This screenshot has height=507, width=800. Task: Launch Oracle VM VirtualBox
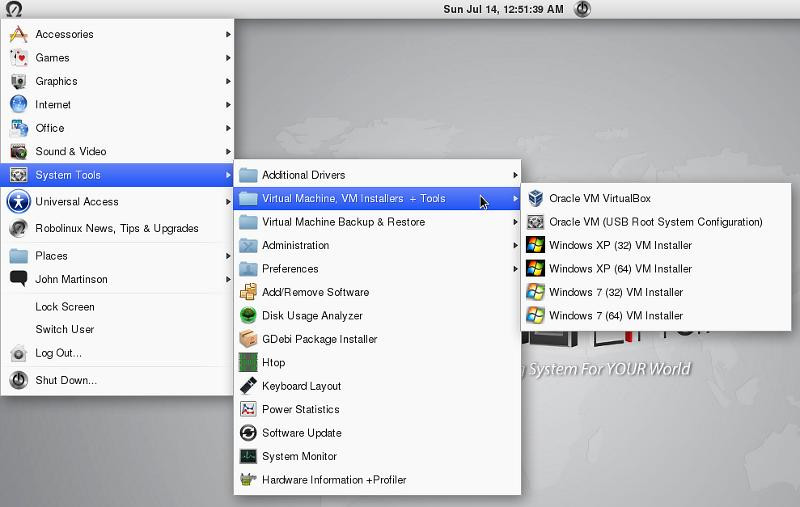656,198
